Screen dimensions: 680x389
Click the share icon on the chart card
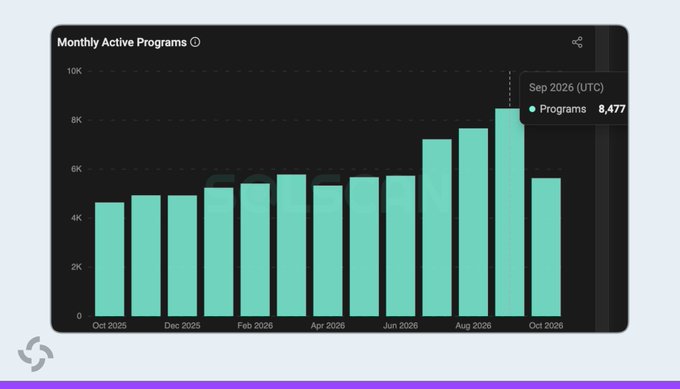tap(577, 42)
